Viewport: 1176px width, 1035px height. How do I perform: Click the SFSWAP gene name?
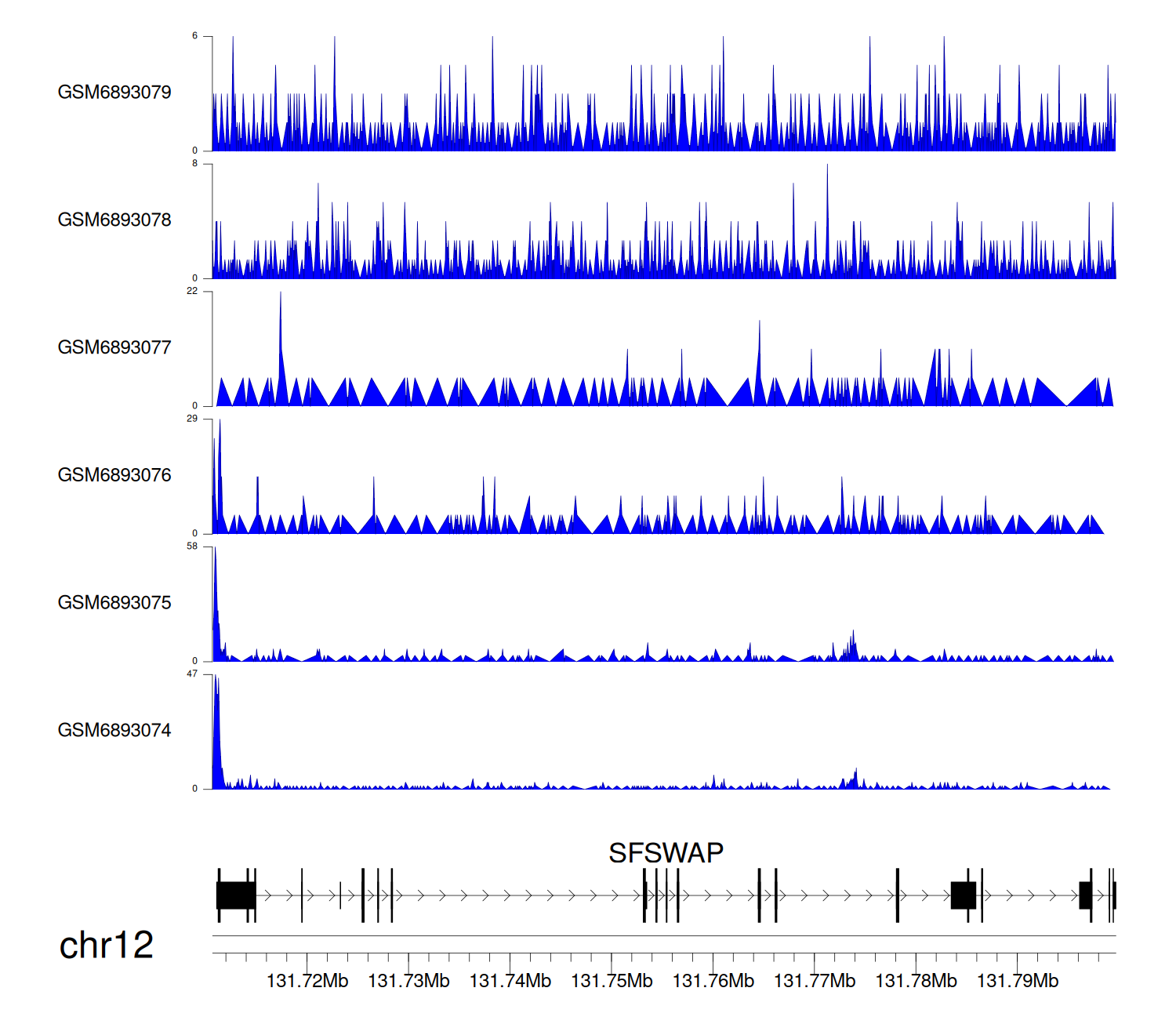(x=666, y=853)
